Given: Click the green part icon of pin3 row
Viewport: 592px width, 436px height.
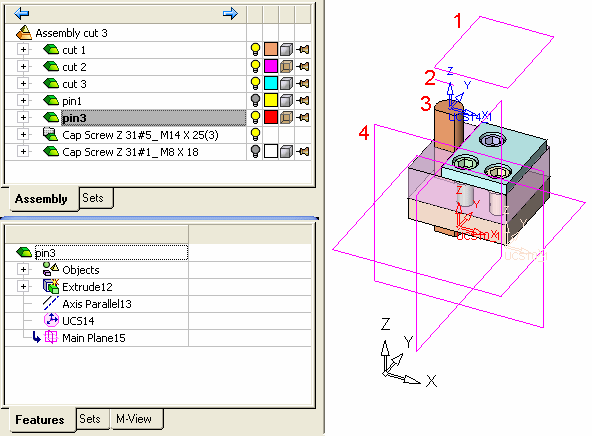Looking at the screenshot, I should click(x=51, y=117).
